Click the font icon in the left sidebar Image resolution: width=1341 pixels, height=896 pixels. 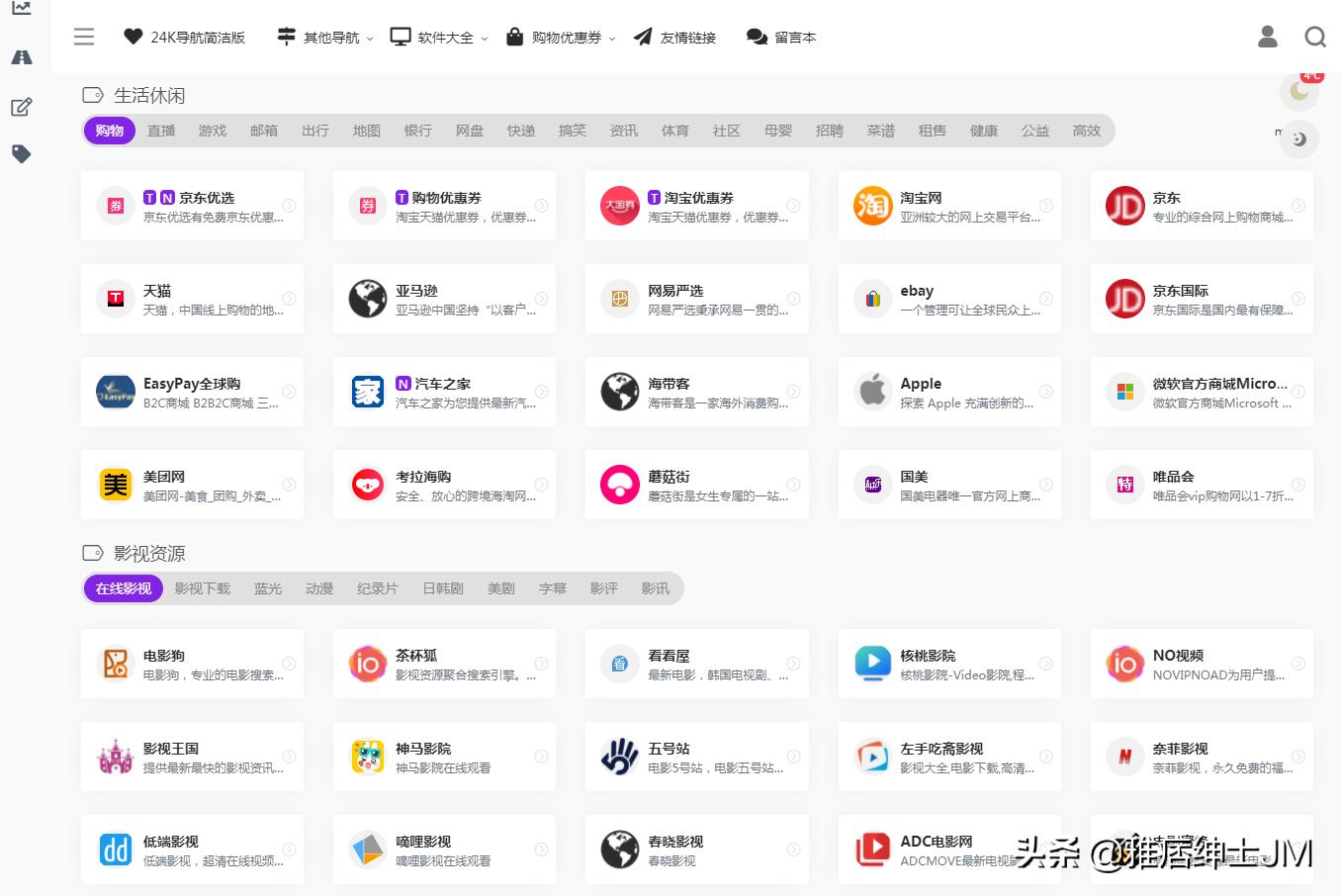(21, 57)
